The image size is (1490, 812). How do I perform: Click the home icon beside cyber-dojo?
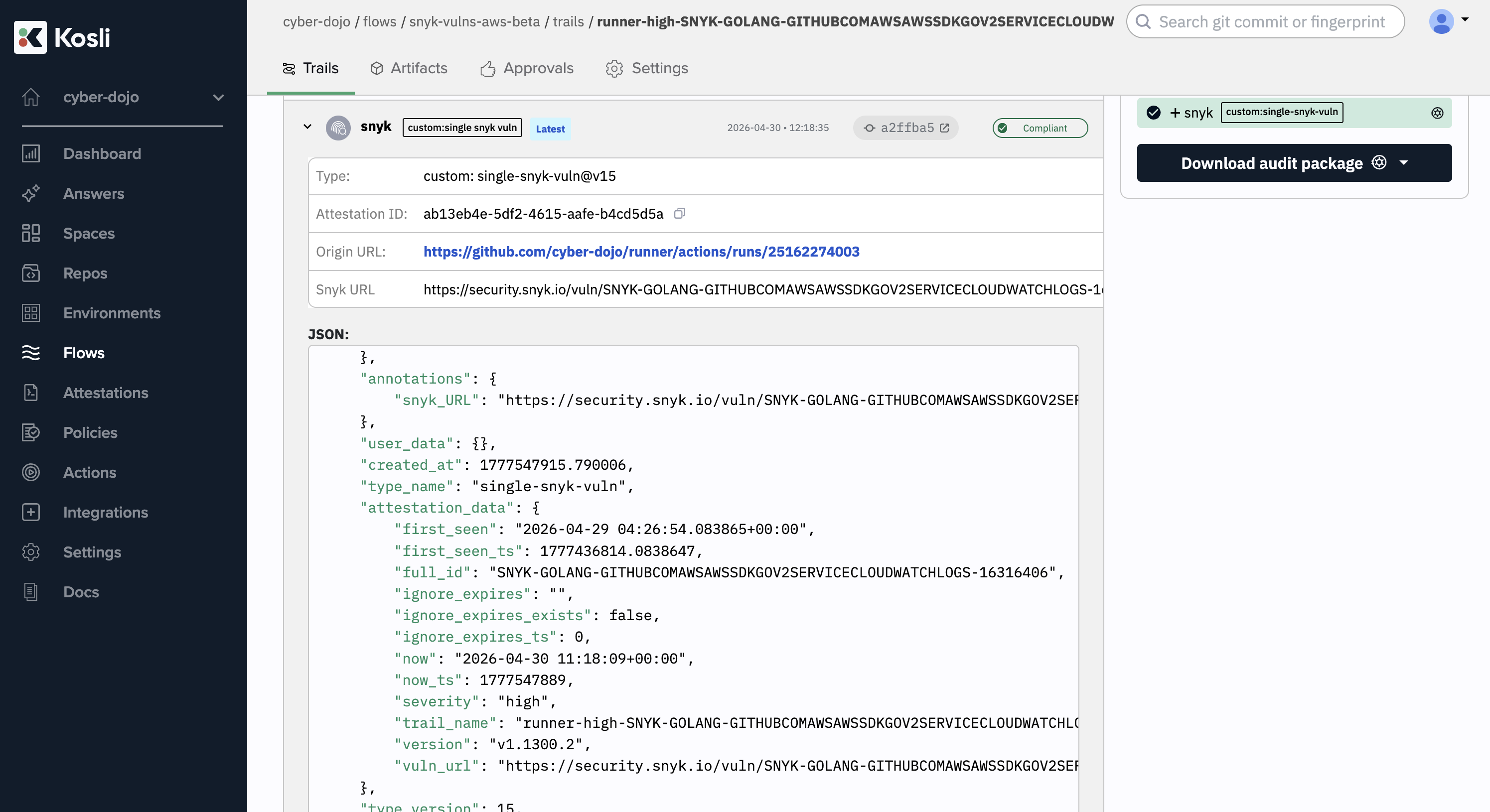31,97
